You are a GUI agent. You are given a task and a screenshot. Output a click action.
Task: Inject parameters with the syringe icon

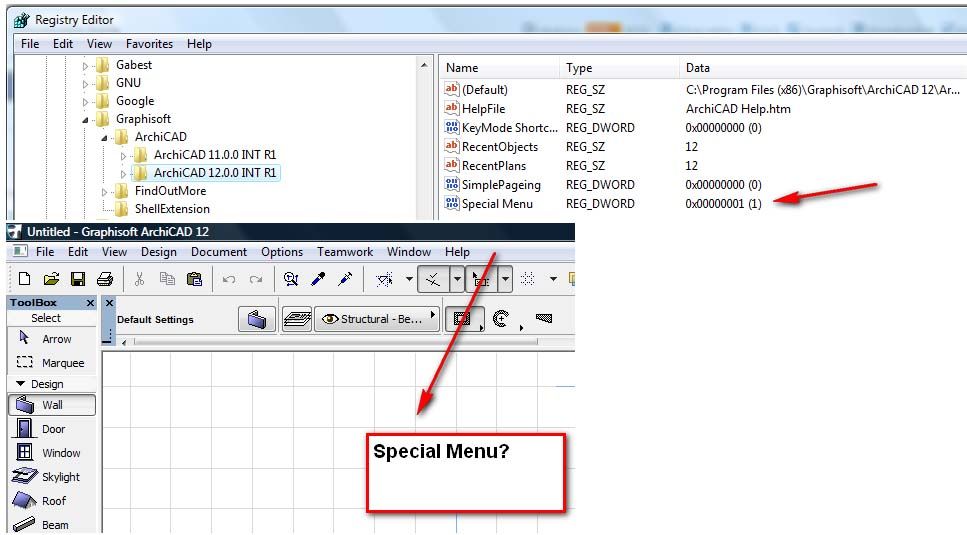pyautogui.click(x=345, y=279)
